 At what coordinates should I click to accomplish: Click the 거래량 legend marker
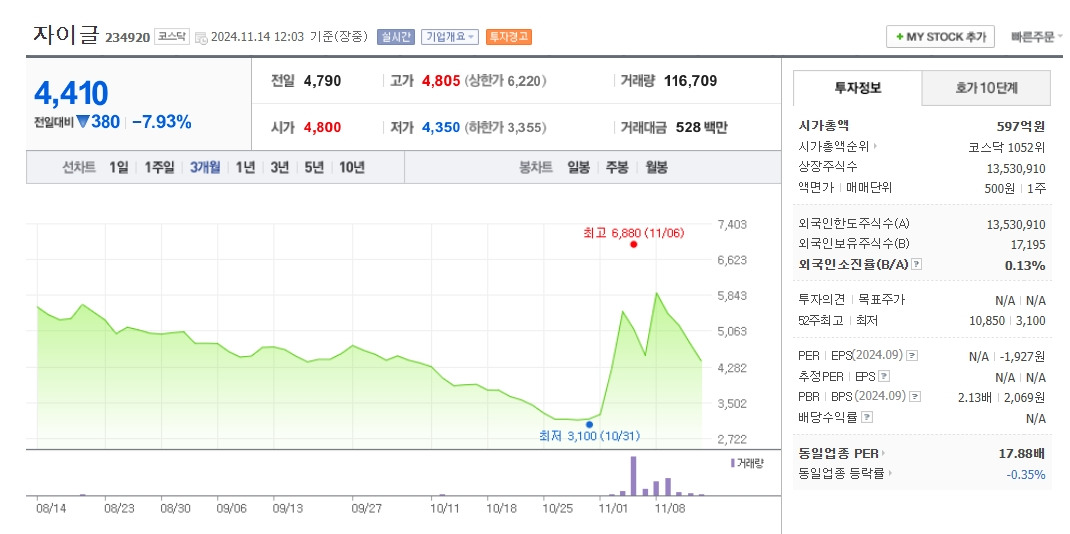[x=733, y=463]
